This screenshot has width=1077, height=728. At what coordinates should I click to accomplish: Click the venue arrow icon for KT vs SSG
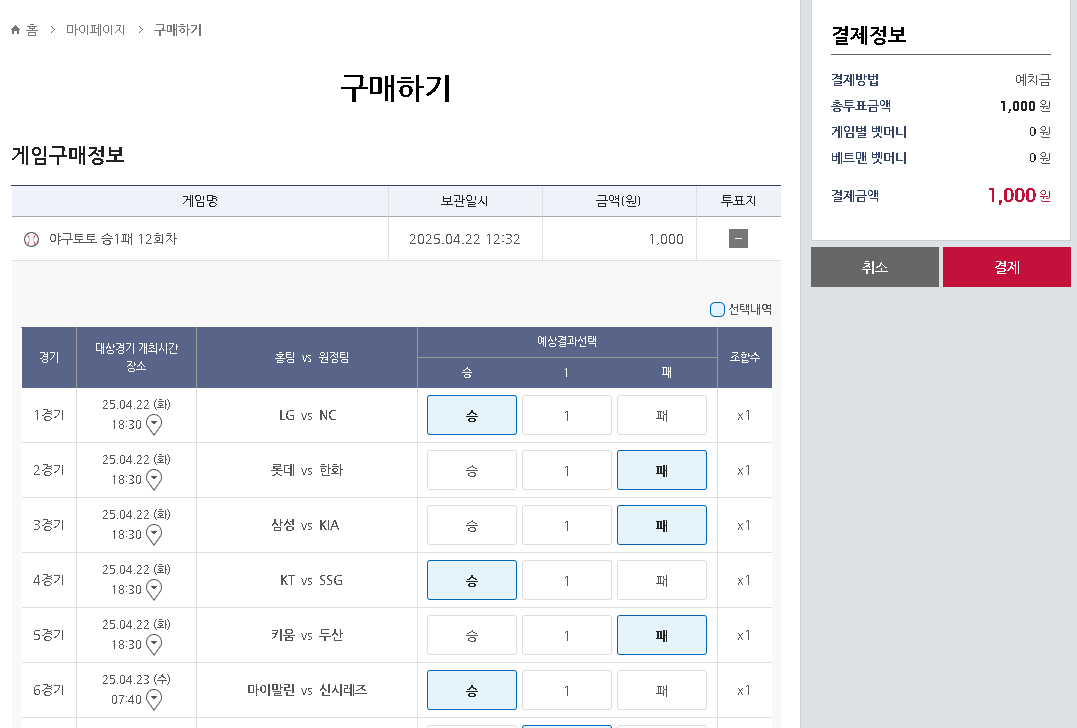tap(153, 589)
